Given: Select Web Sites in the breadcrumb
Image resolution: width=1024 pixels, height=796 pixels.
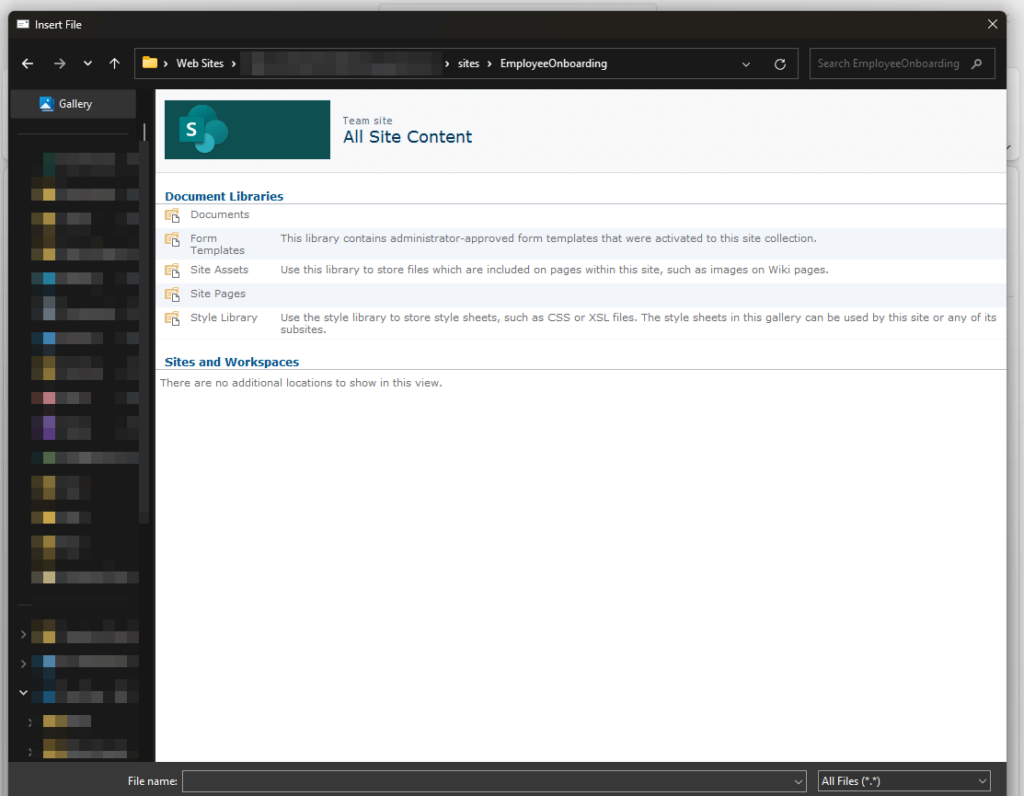Looking at the screenshot, I should click(x=200, y=63).
